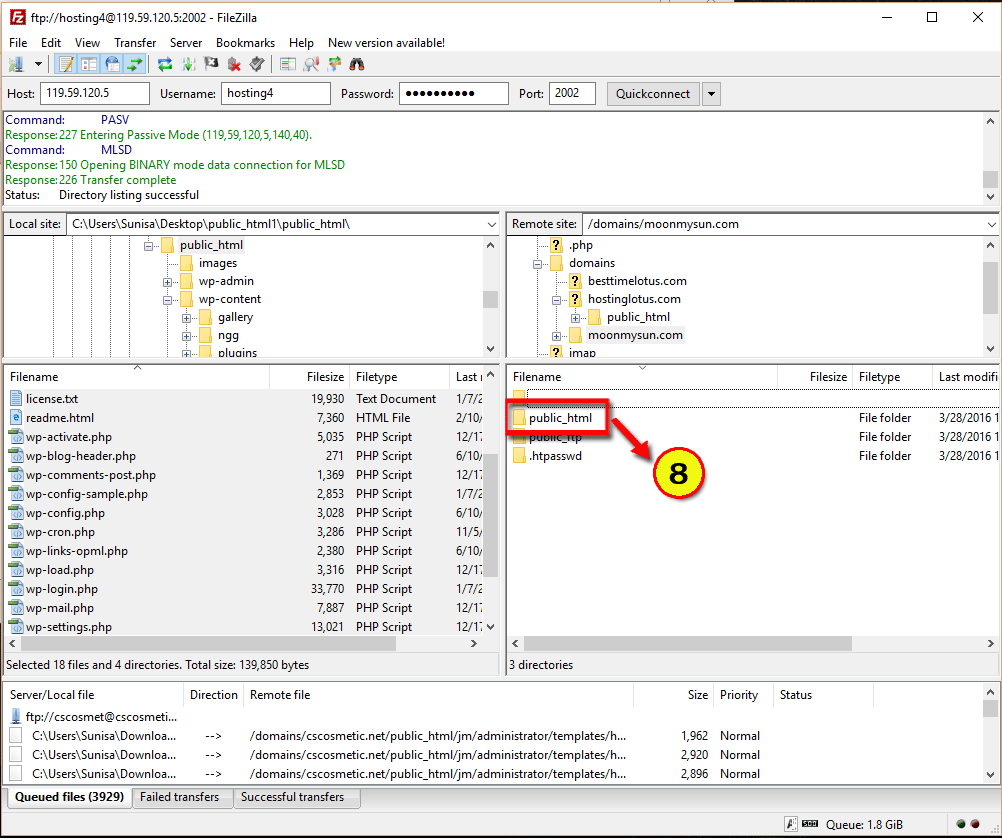
Task: Open the directory listing filters dialog
Action: click(x=288, y=64)
